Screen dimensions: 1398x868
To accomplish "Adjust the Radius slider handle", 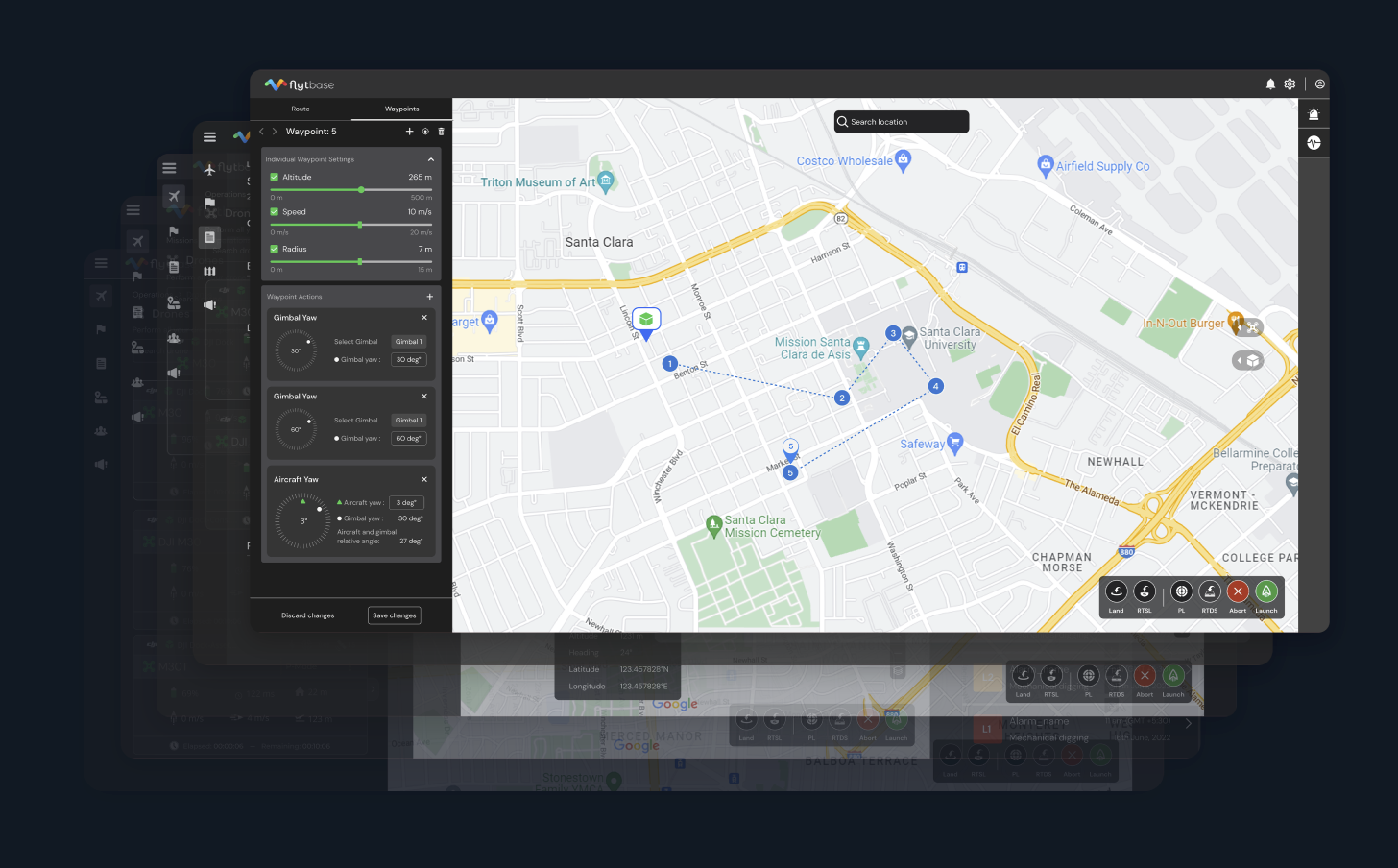I will tap(360, 261).
